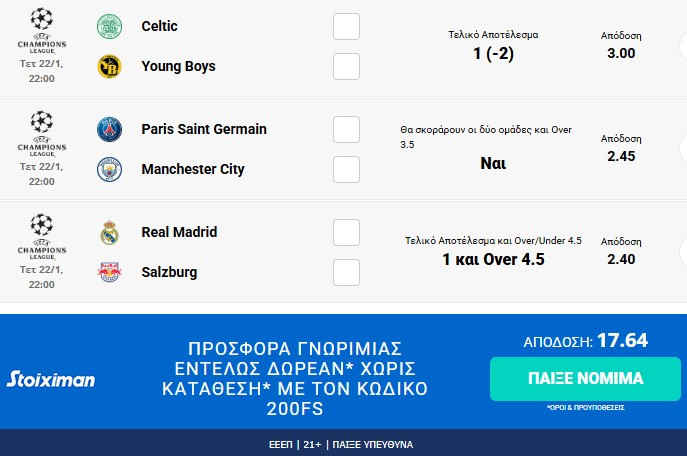Click the Champions League logo beside Celtic
Image resolution: width=687 pixels, height=456 pixels.
click(x=42, y=29)
